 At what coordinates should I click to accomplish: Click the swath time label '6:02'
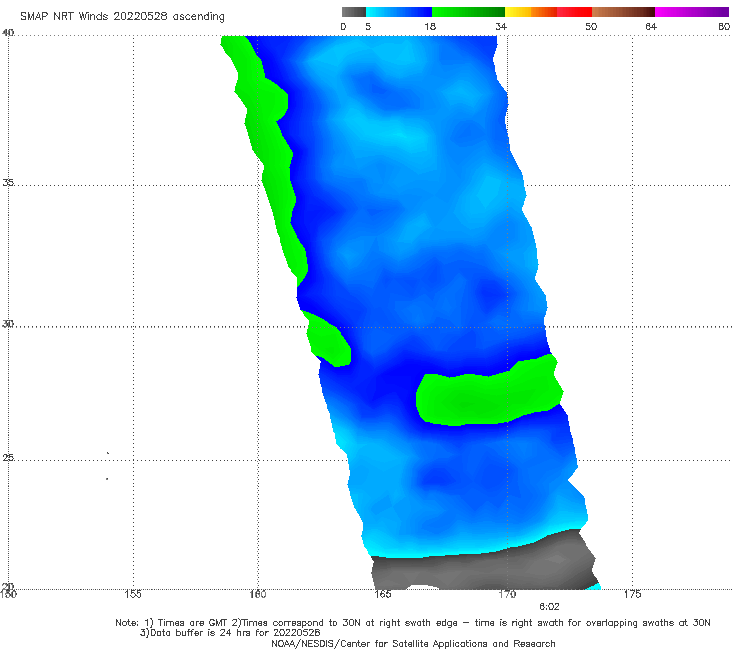point(549,607)
